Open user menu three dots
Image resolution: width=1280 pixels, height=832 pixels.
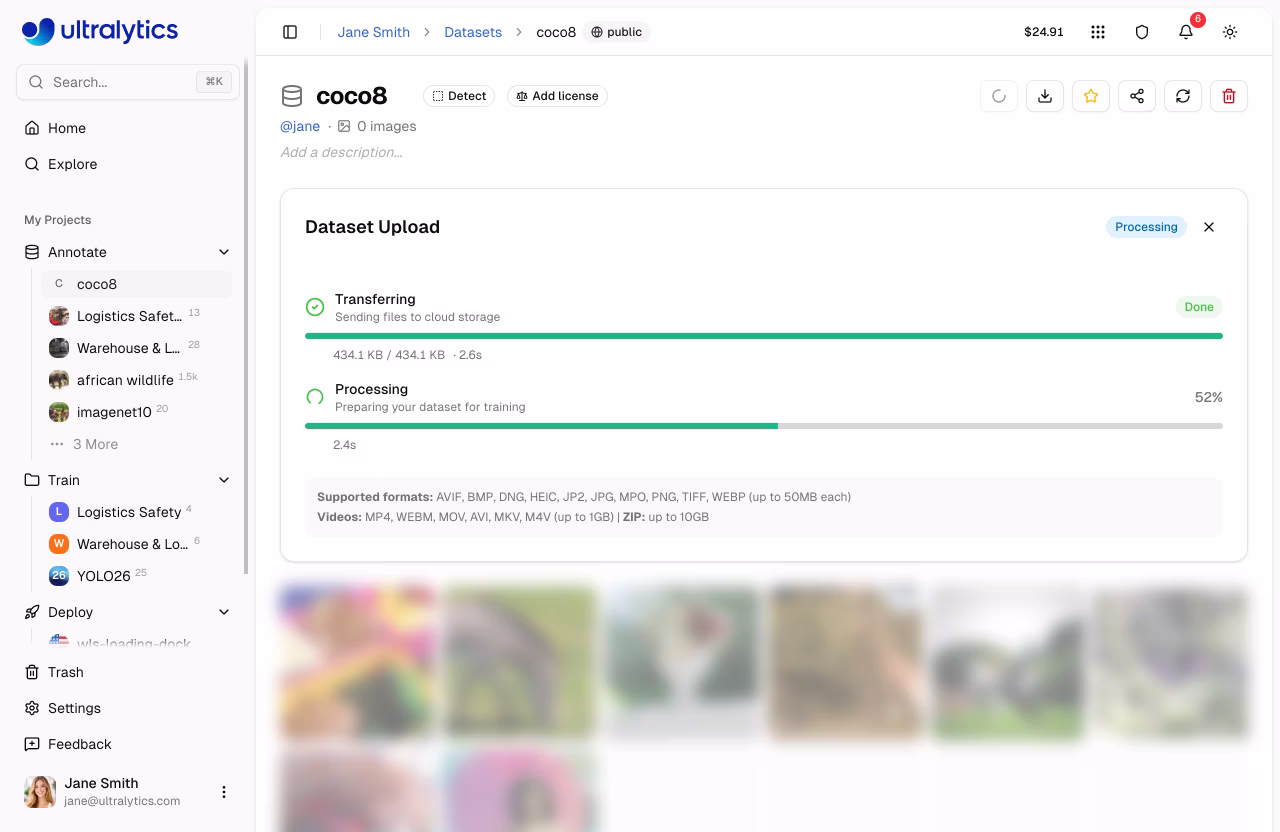click(x=224, y=792)
